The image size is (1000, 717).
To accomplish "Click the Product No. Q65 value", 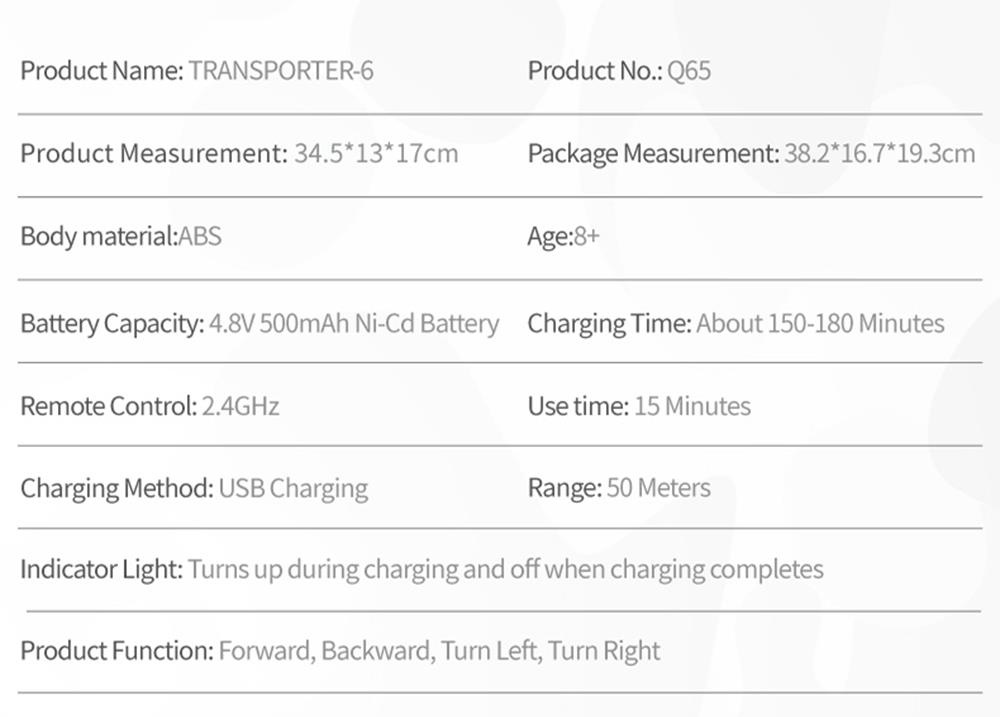I will pos(689,71).
